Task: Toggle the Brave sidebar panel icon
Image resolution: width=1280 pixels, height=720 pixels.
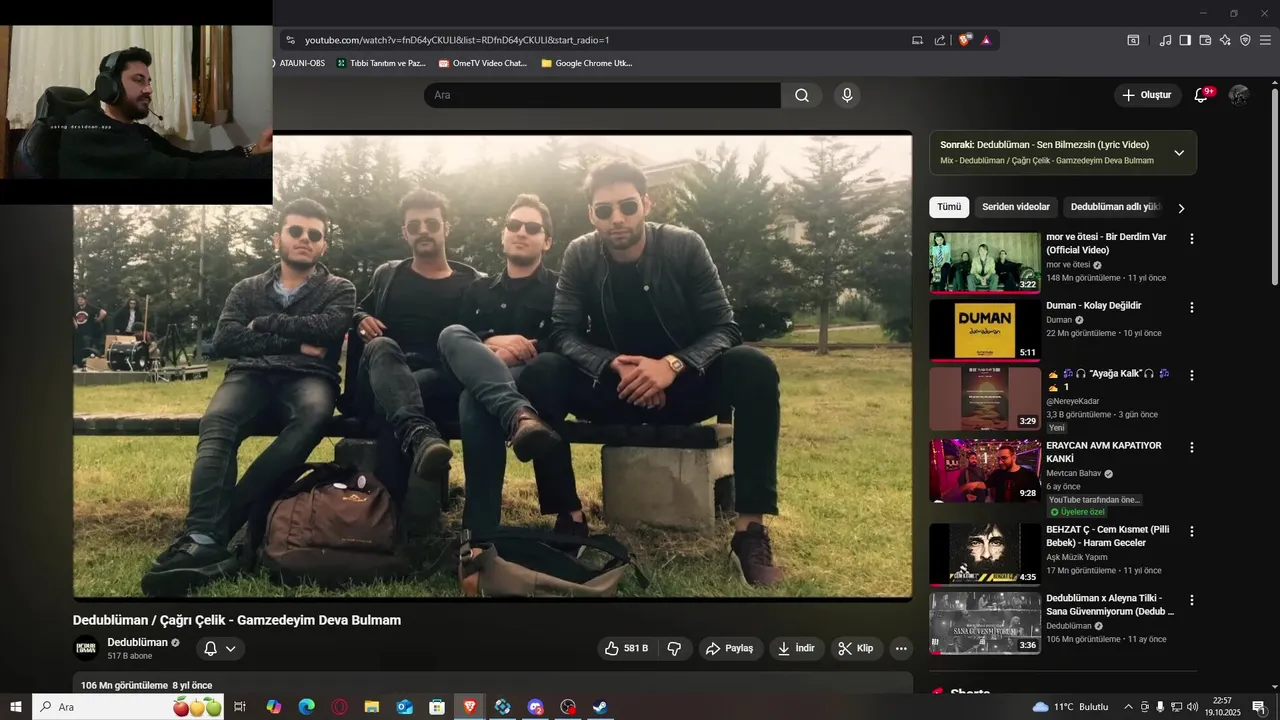Action: click(x=1185, y=40)
